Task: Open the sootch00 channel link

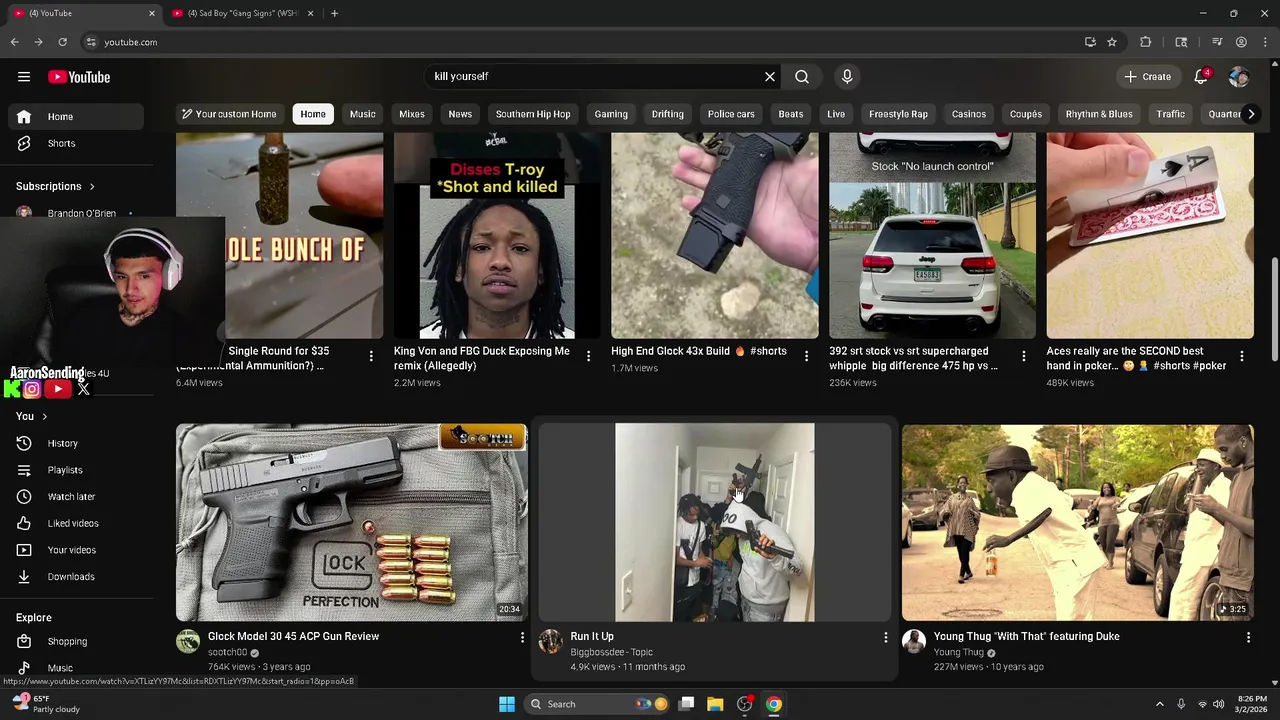Action: coord(227,652)
